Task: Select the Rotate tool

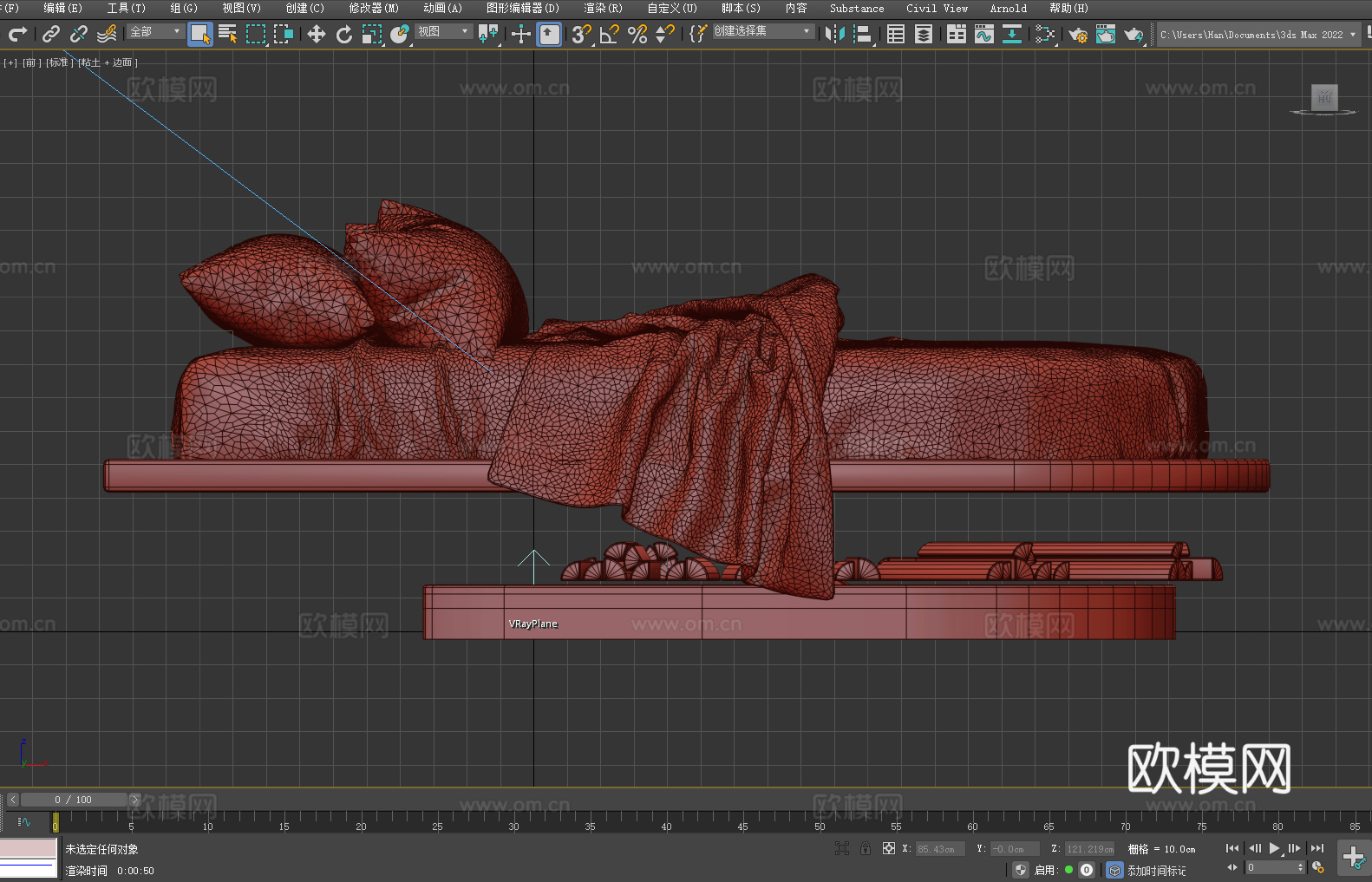Action: tap(344, 34)
